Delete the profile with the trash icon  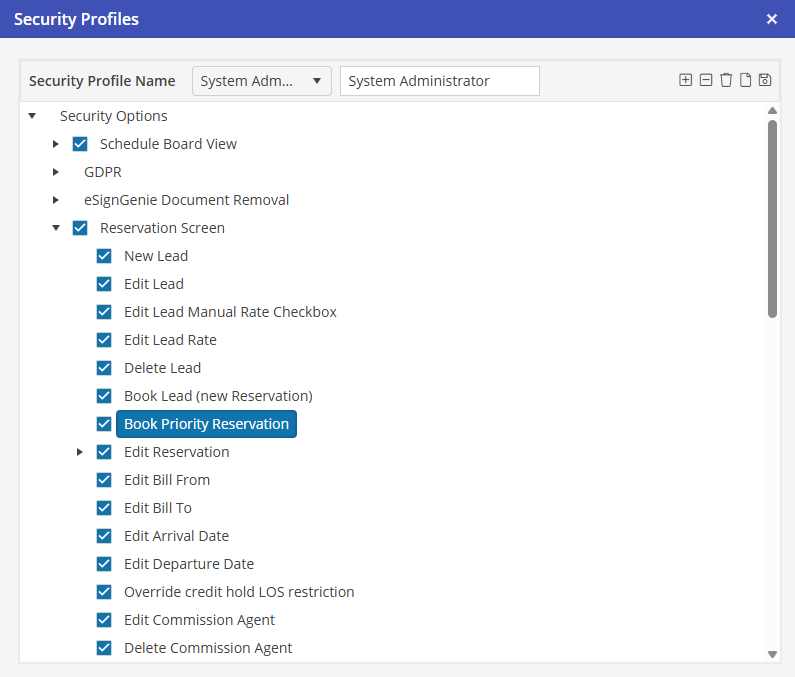click(x=726, y=80)
